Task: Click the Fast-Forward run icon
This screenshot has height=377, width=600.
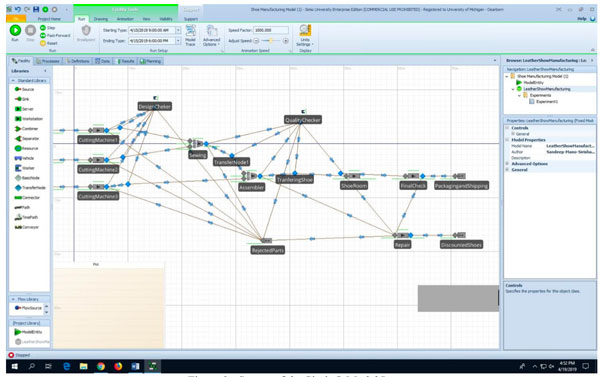Action: pyautogui.click(x=43, y=35)
